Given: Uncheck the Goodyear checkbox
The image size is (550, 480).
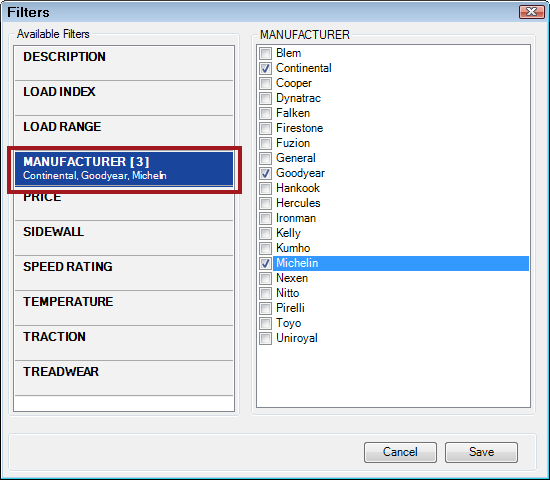Looking at the screenshot, I should pos(266,173).
